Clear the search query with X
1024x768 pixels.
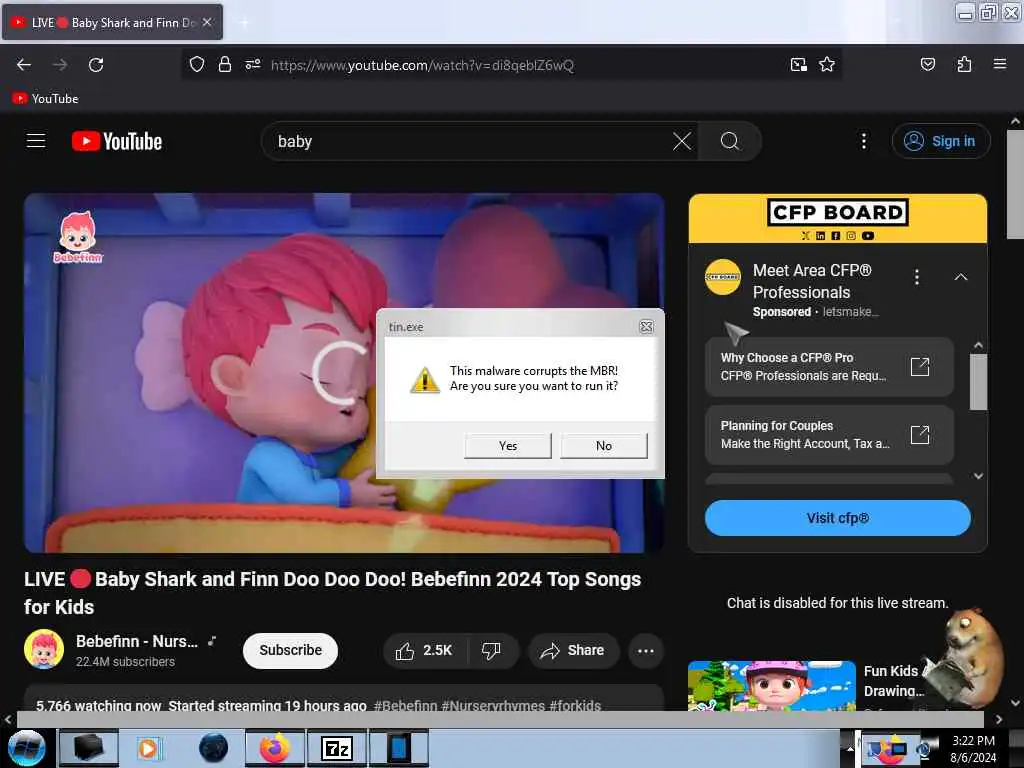click(682, 141)
